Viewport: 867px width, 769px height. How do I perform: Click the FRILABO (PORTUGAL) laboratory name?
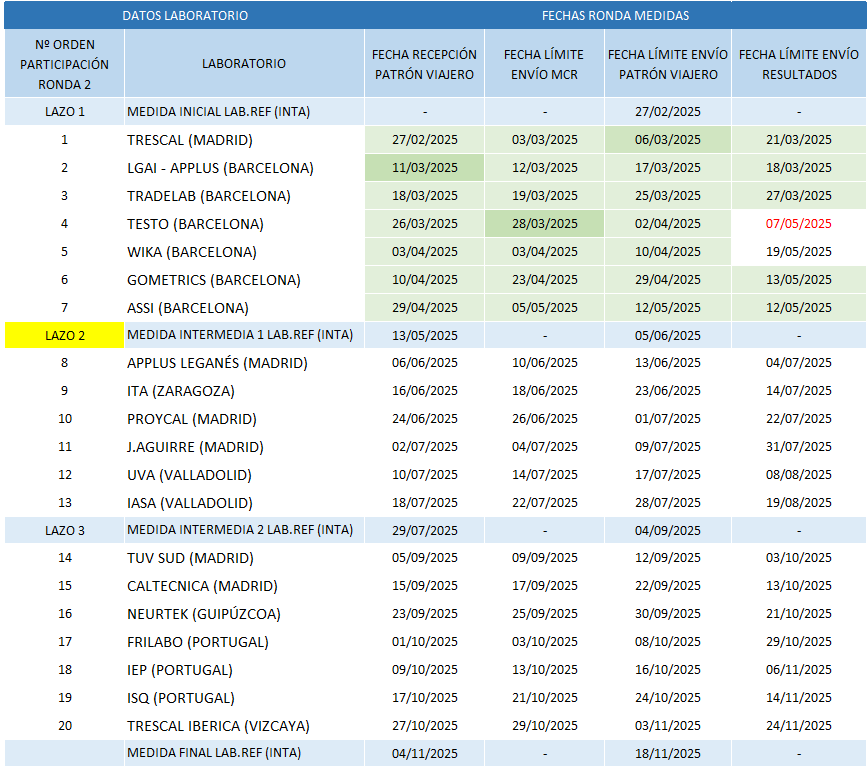(198, 642)
